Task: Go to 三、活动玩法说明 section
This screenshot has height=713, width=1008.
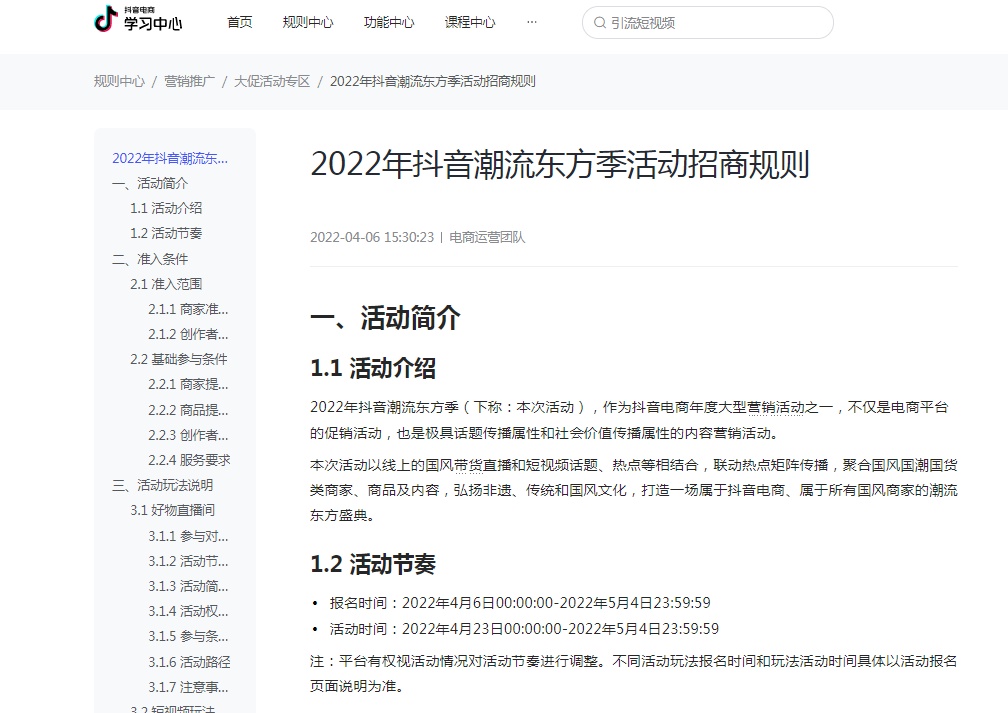Action: click(163, 485)
